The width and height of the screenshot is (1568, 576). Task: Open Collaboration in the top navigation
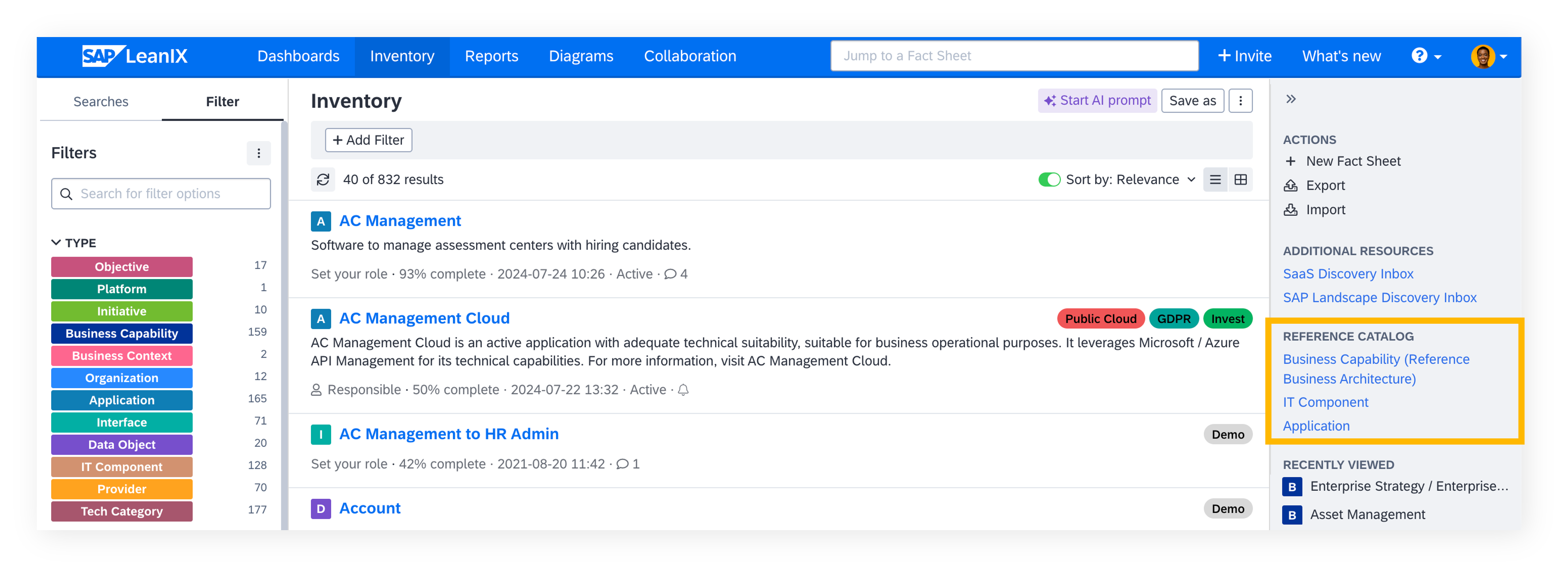690,56
